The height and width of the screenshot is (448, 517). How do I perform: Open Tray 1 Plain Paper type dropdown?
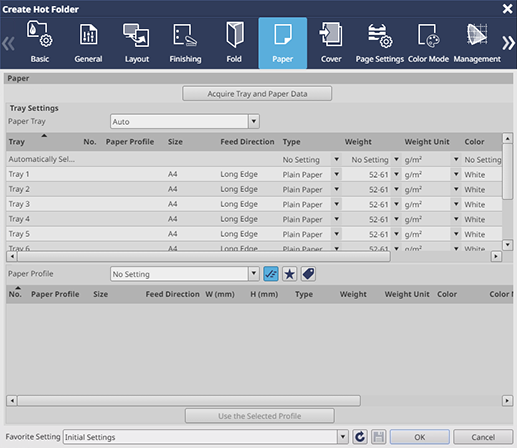click(336, 174)
